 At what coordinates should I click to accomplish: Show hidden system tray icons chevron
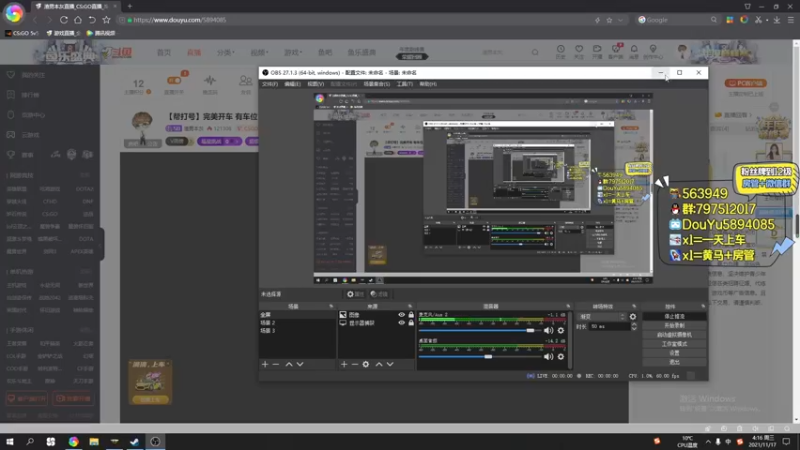tap(708, 442)
